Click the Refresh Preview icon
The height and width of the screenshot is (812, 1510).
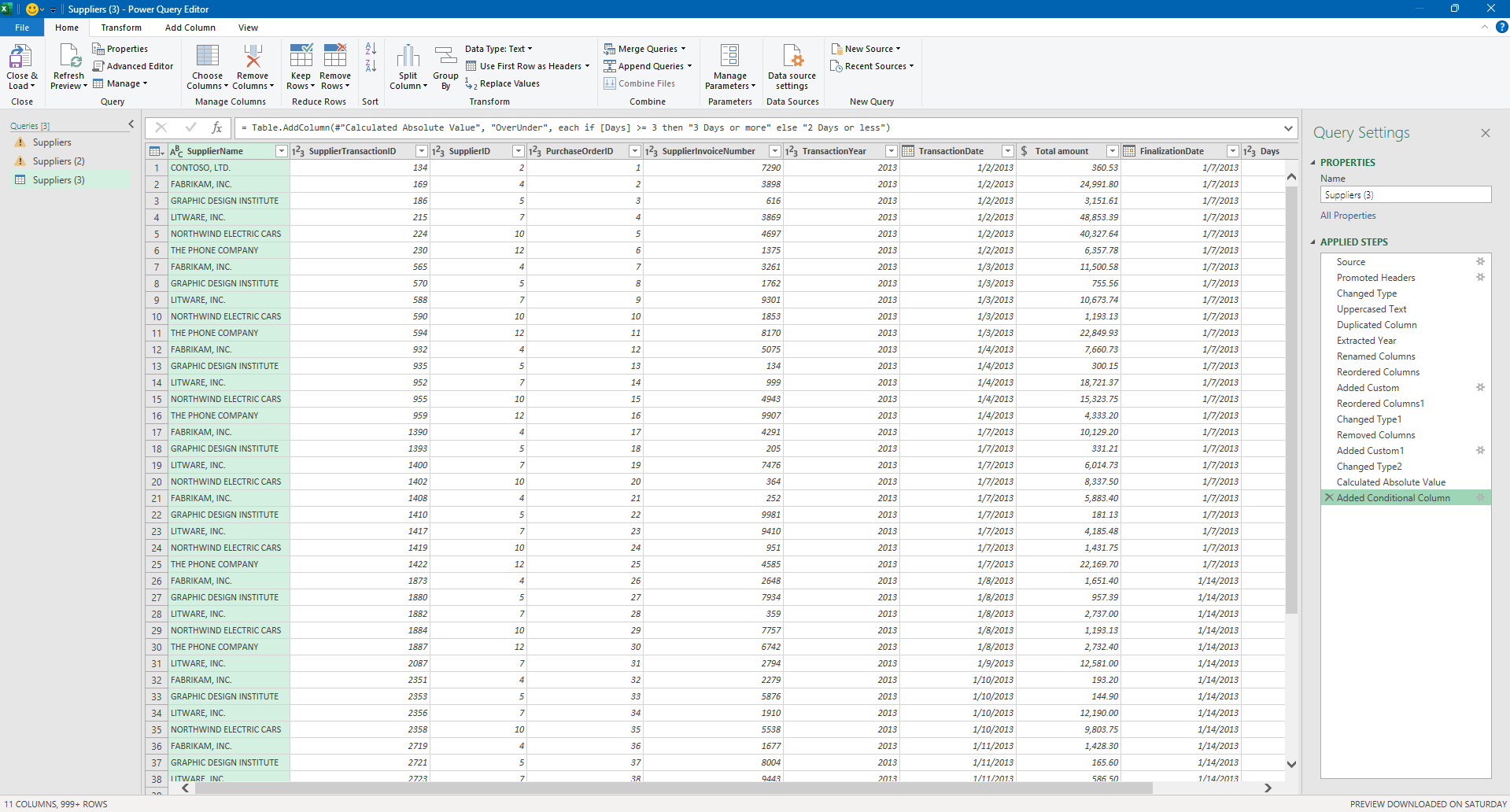tap(69, 57)
